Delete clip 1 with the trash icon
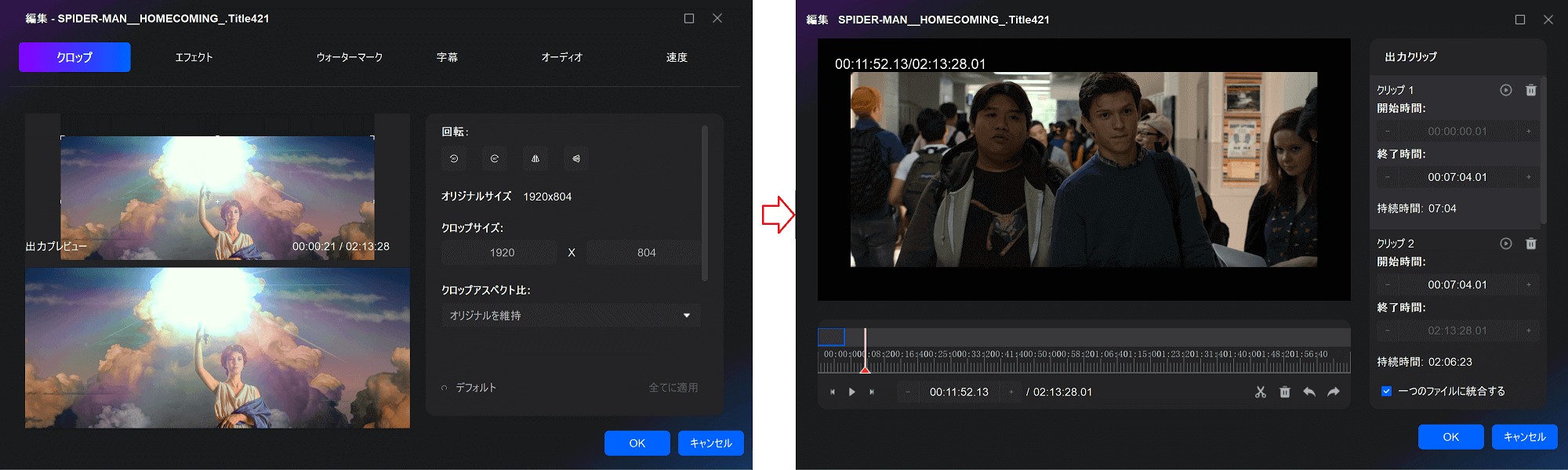The height and width of the screenshot is (470, 1568). (1531, 90)
